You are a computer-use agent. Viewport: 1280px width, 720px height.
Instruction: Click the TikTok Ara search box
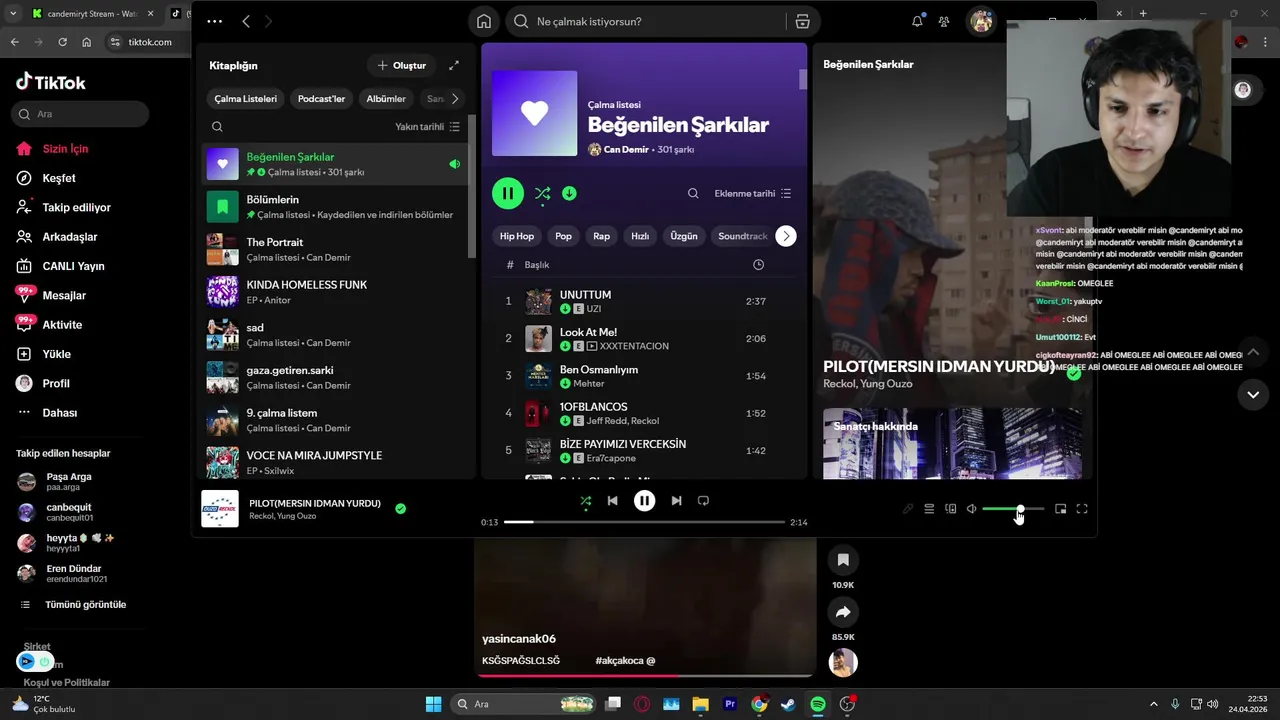click(80, 114)
